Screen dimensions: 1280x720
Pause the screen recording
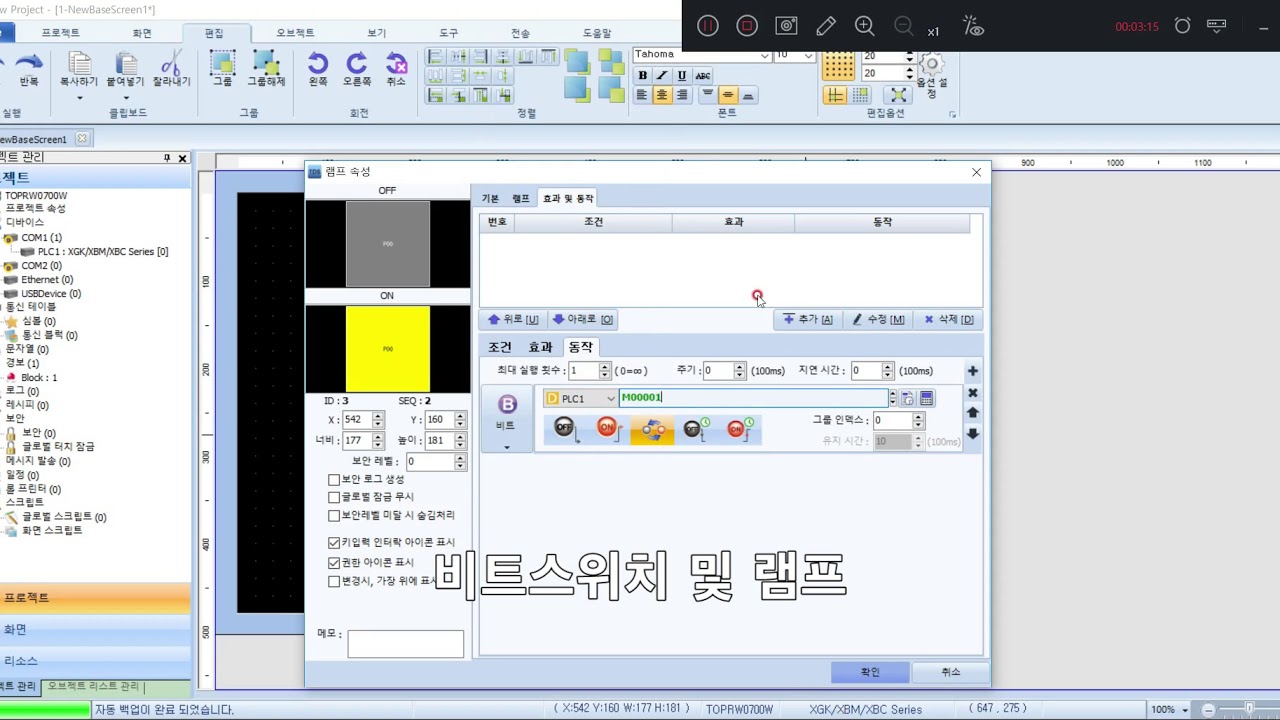coord(708,26)
